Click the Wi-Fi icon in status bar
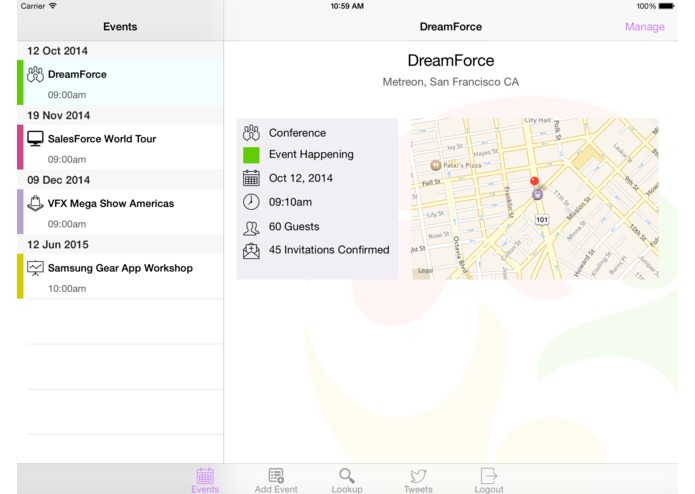Image resolution: width=695 pixels, height=494 pixels. point(53,6)
